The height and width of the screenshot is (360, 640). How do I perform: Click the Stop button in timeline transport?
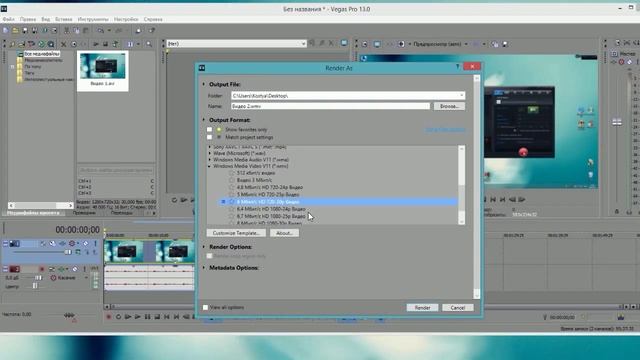(157, 317)
